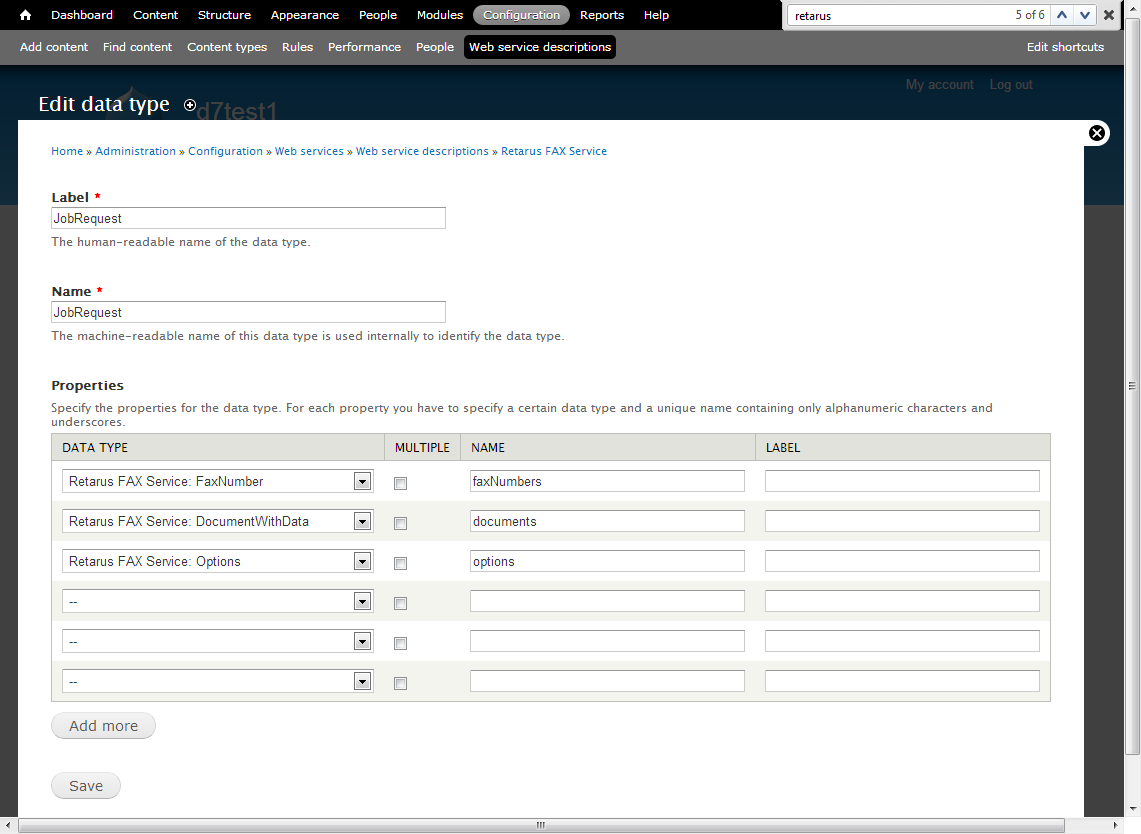
Task: Click the options name field
Action: 607,561
